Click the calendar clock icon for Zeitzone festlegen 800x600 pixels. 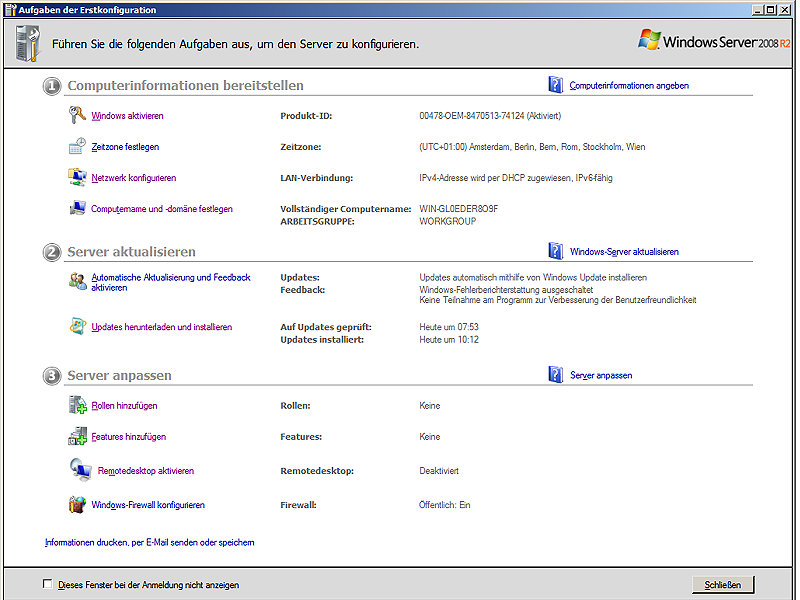pos(77,146)
